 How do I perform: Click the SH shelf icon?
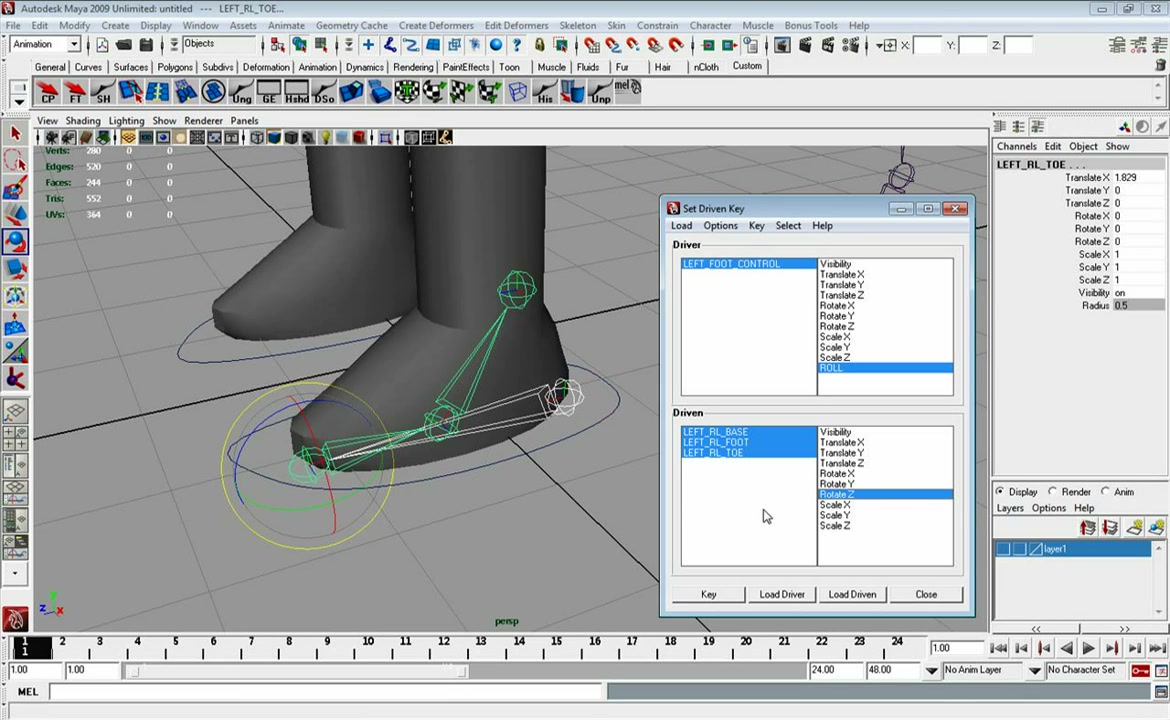(103, 93)
